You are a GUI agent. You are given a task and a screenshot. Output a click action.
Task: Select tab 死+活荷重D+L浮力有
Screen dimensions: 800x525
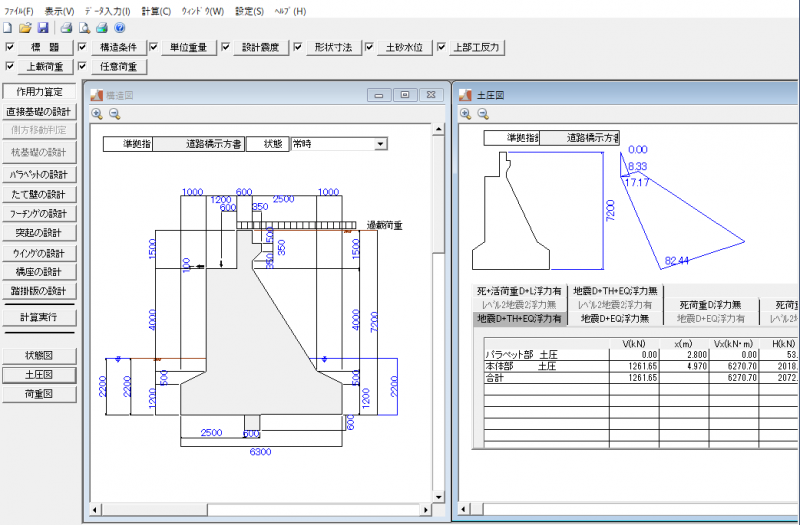click(x=519, y=291)
